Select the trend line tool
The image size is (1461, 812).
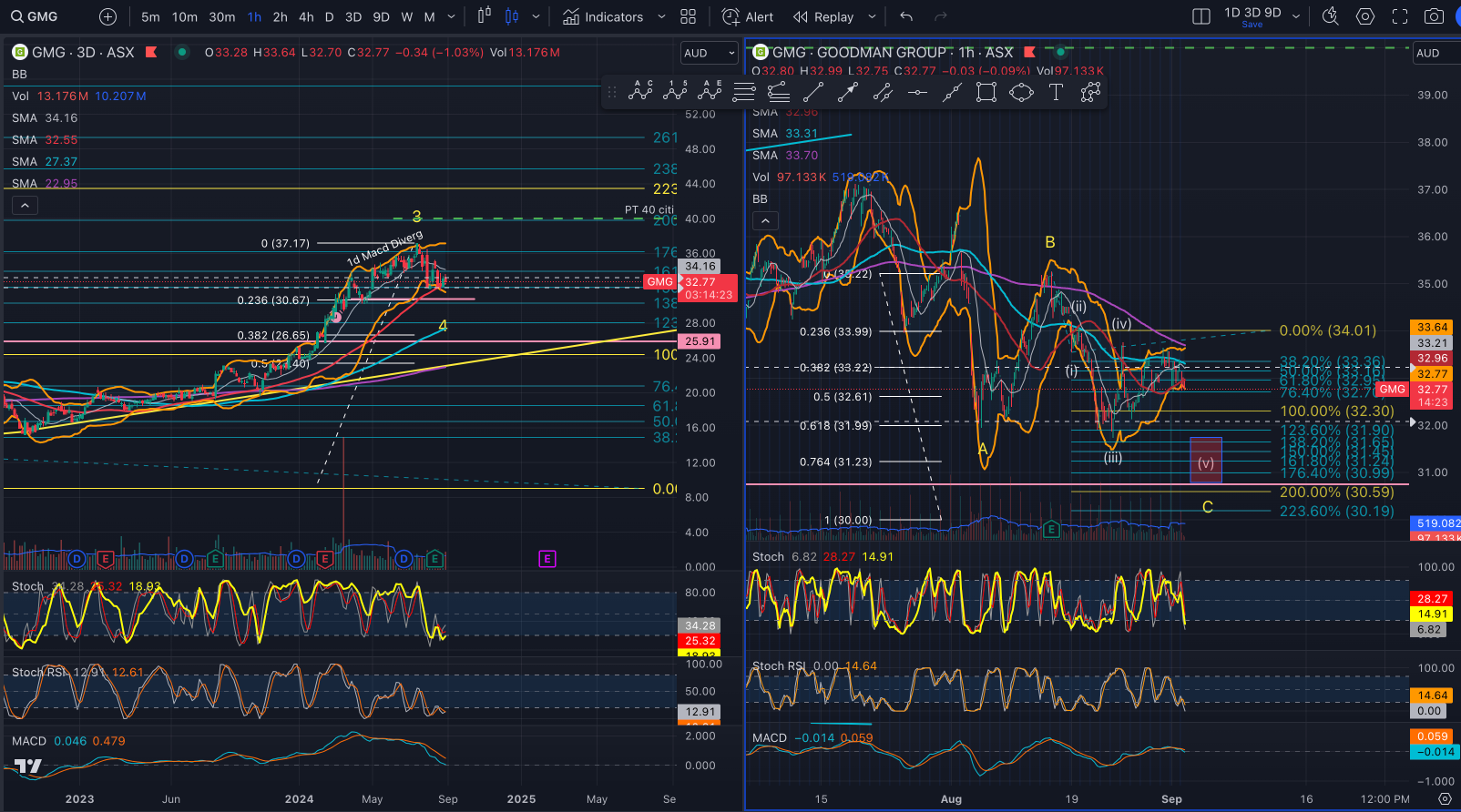(813, 91)
